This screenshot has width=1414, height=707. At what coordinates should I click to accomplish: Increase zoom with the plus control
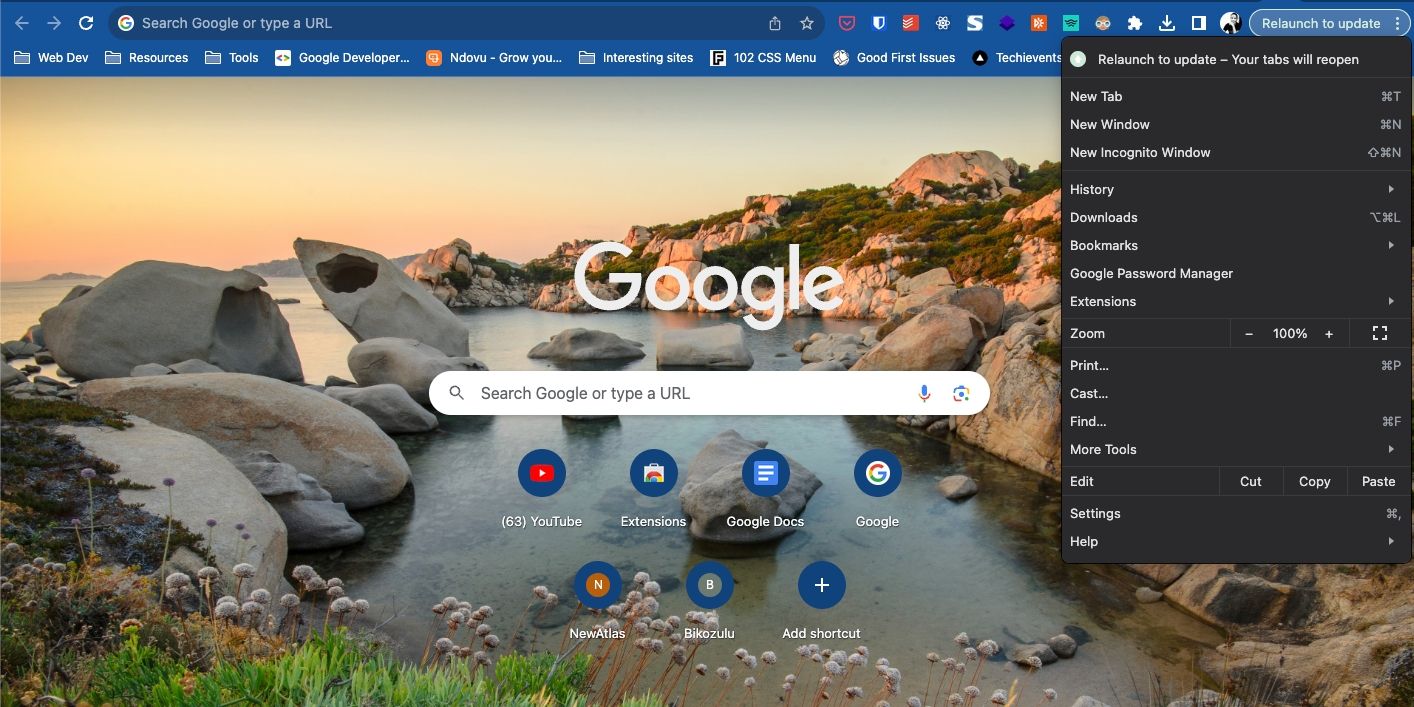click(1328, 333)
